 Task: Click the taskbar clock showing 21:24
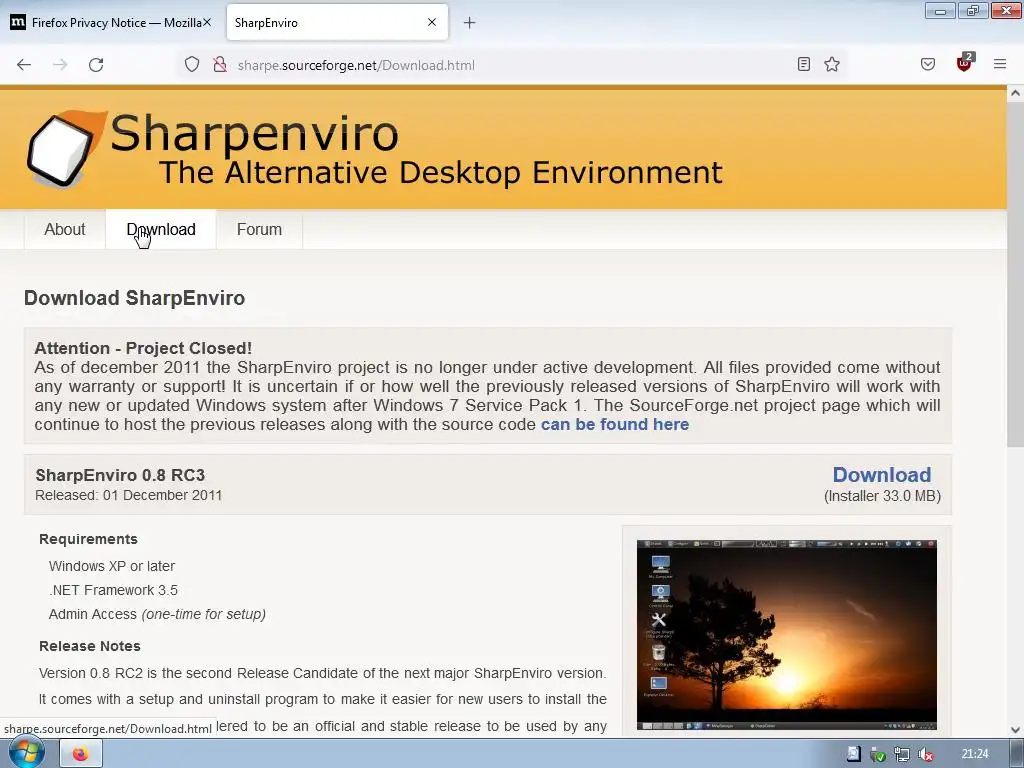point(974,754)
